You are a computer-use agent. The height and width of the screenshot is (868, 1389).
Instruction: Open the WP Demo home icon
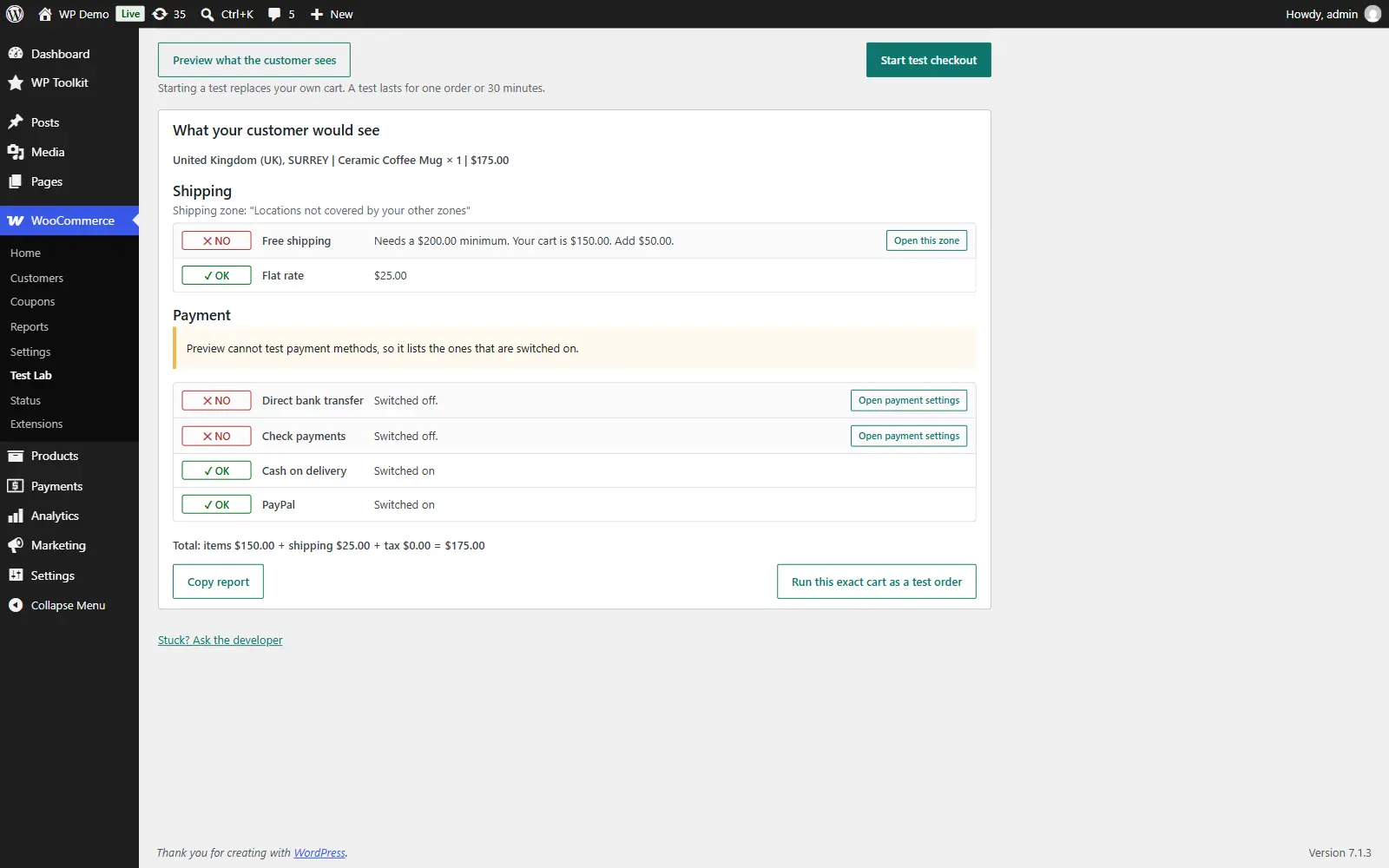(45, 14)
